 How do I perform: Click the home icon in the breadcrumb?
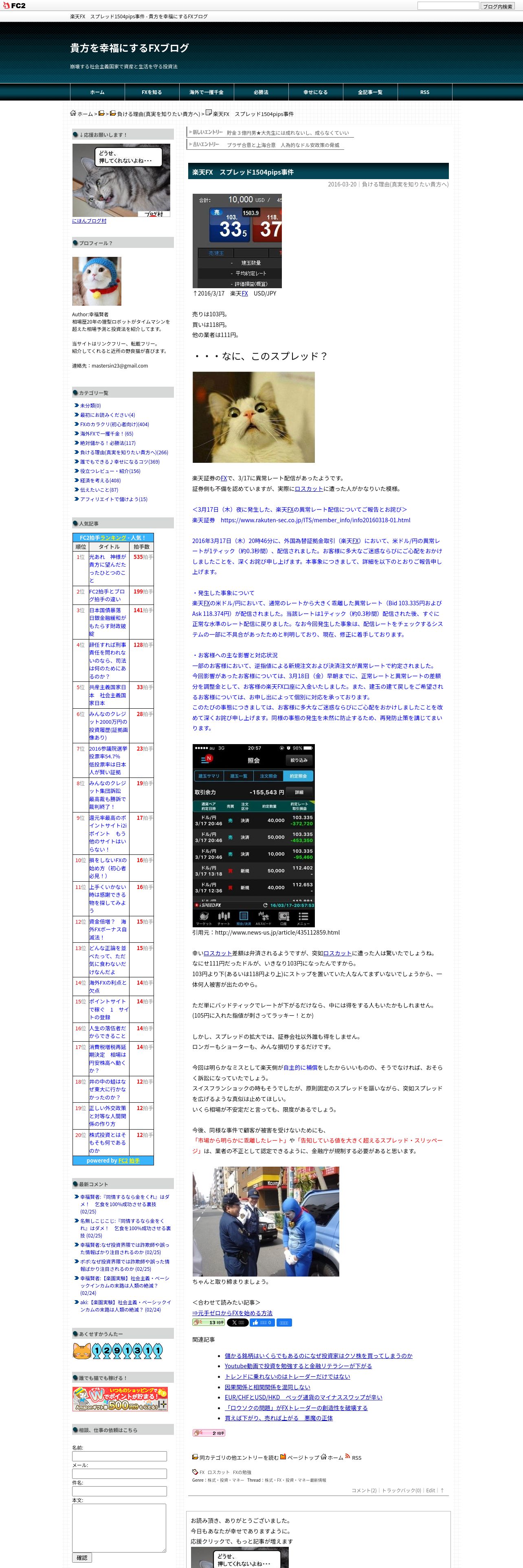(x=73, y=113)
